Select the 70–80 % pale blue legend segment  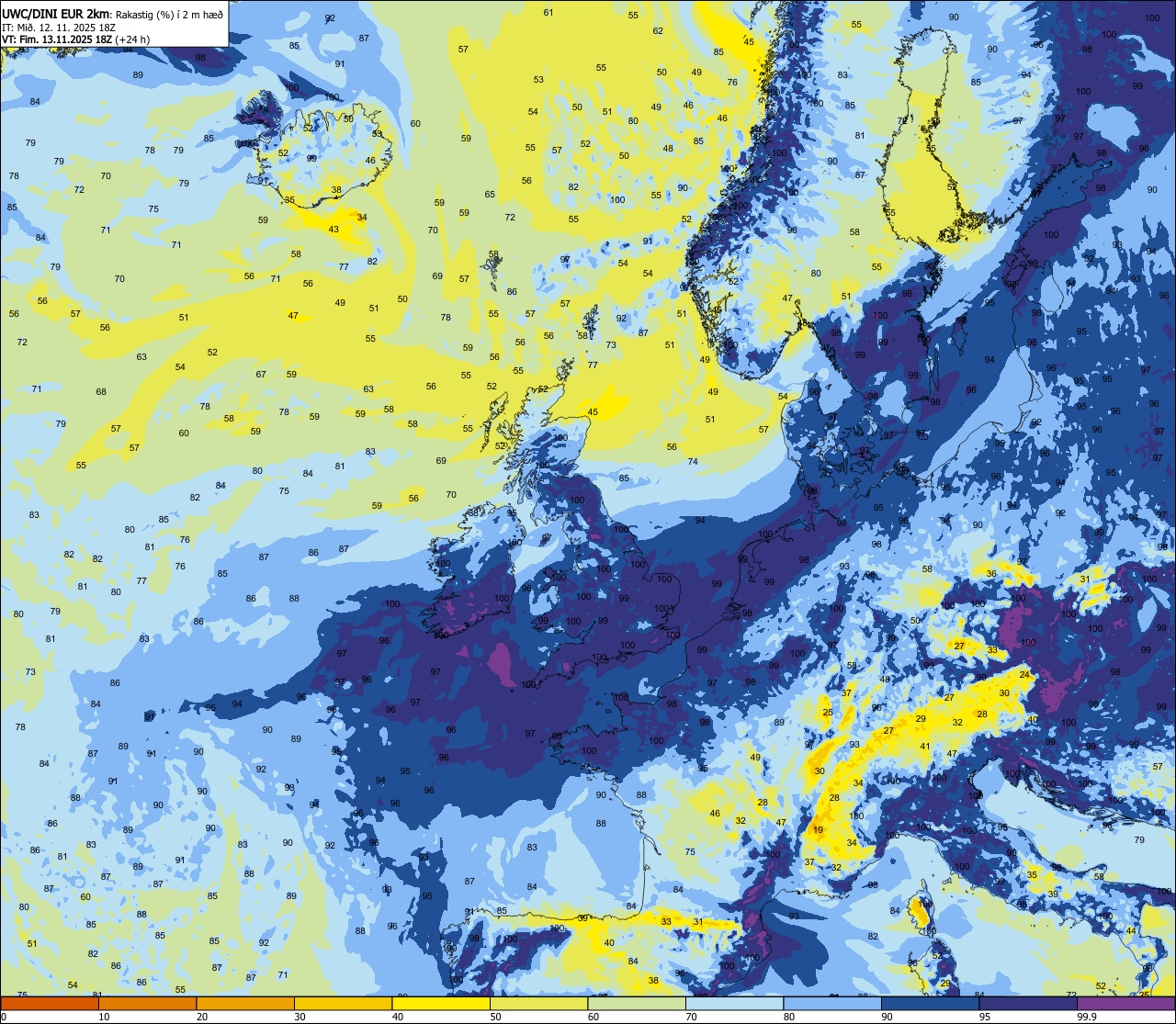tap(734, 1003)
